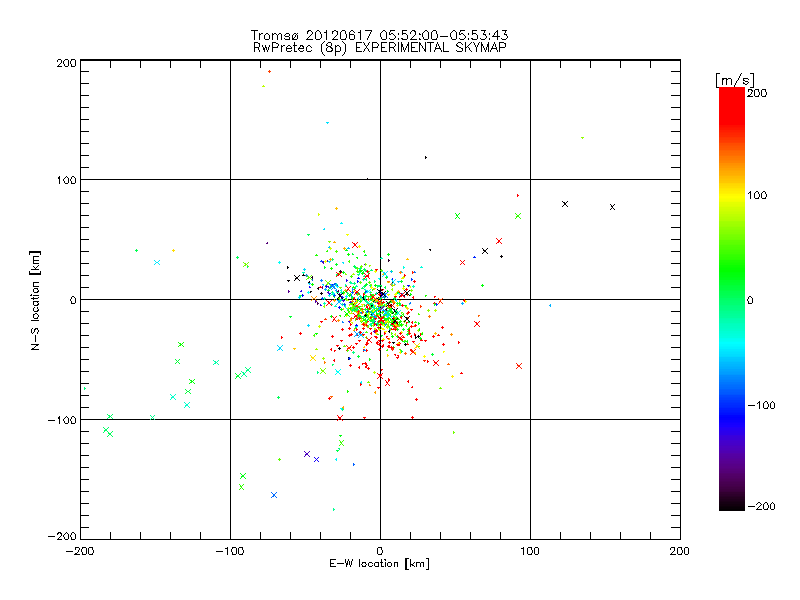Select the isolated black dot near 118 km N-S

pyautogui.click(x=426, y=158)
